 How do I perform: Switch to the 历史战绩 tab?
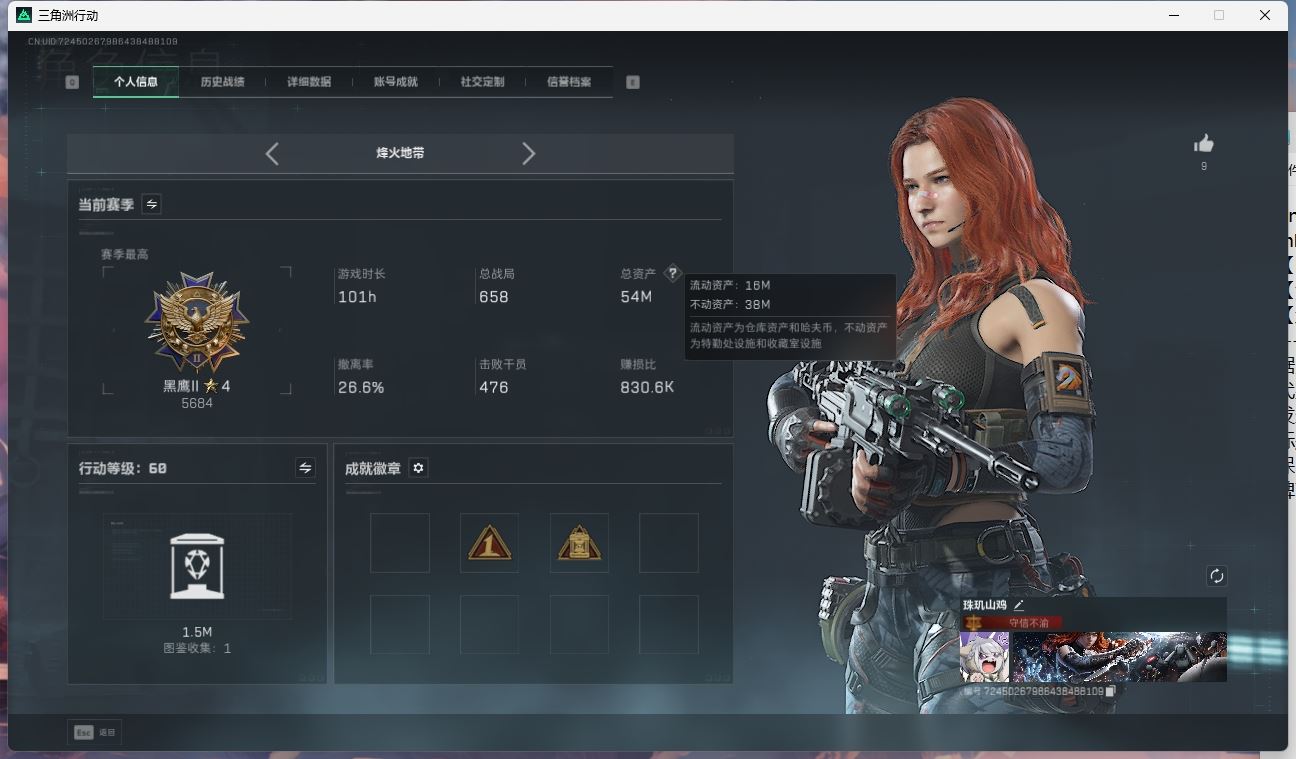(222, 82)
